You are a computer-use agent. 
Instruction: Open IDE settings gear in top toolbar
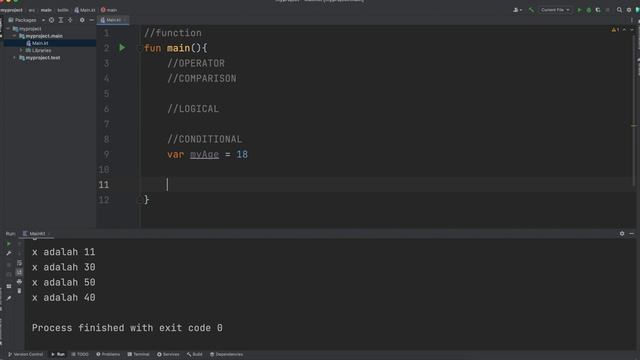[x=629, y=10]
